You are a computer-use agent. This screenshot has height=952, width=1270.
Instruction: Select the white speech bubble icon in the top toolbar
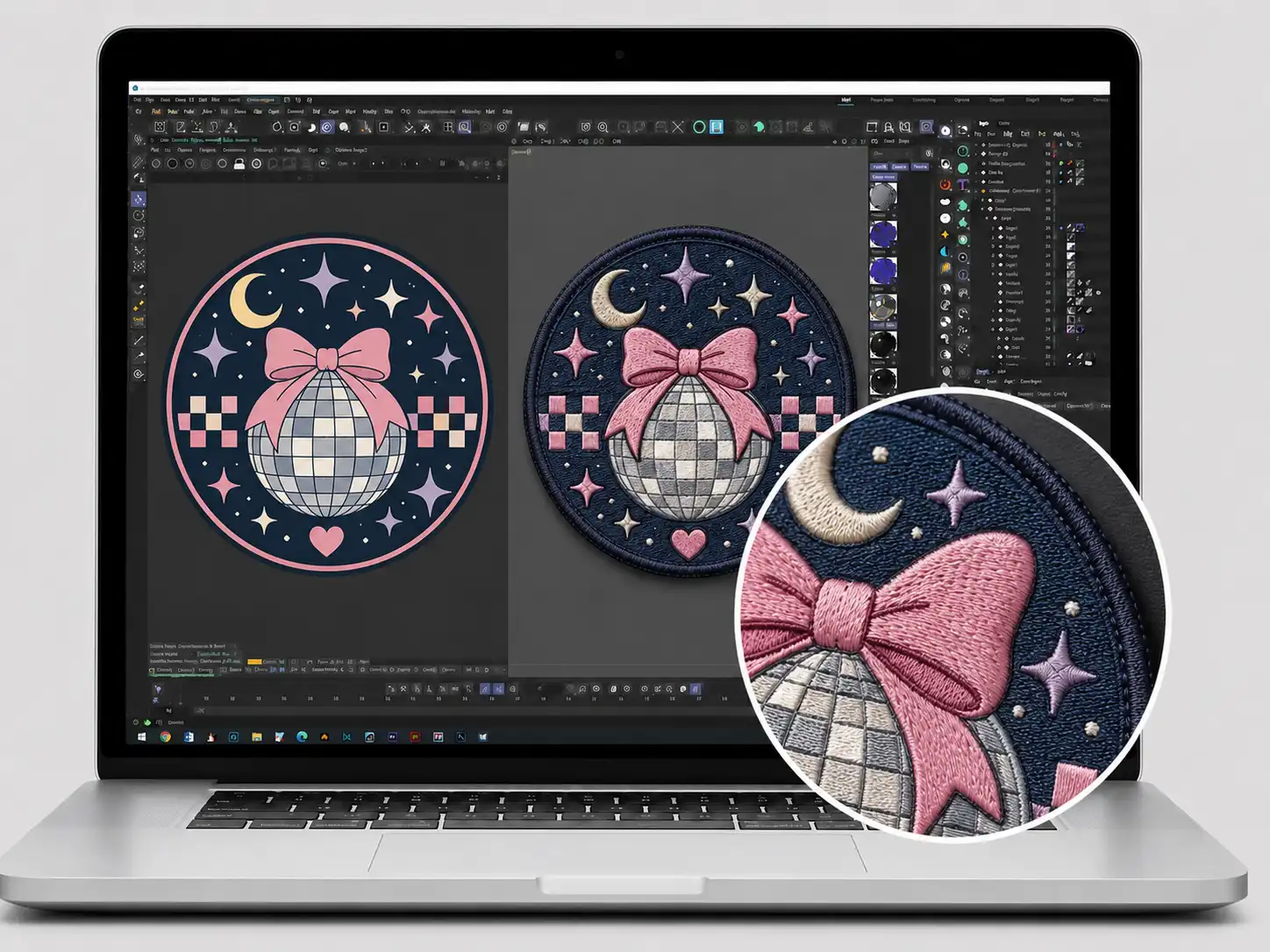coord(344,127)
